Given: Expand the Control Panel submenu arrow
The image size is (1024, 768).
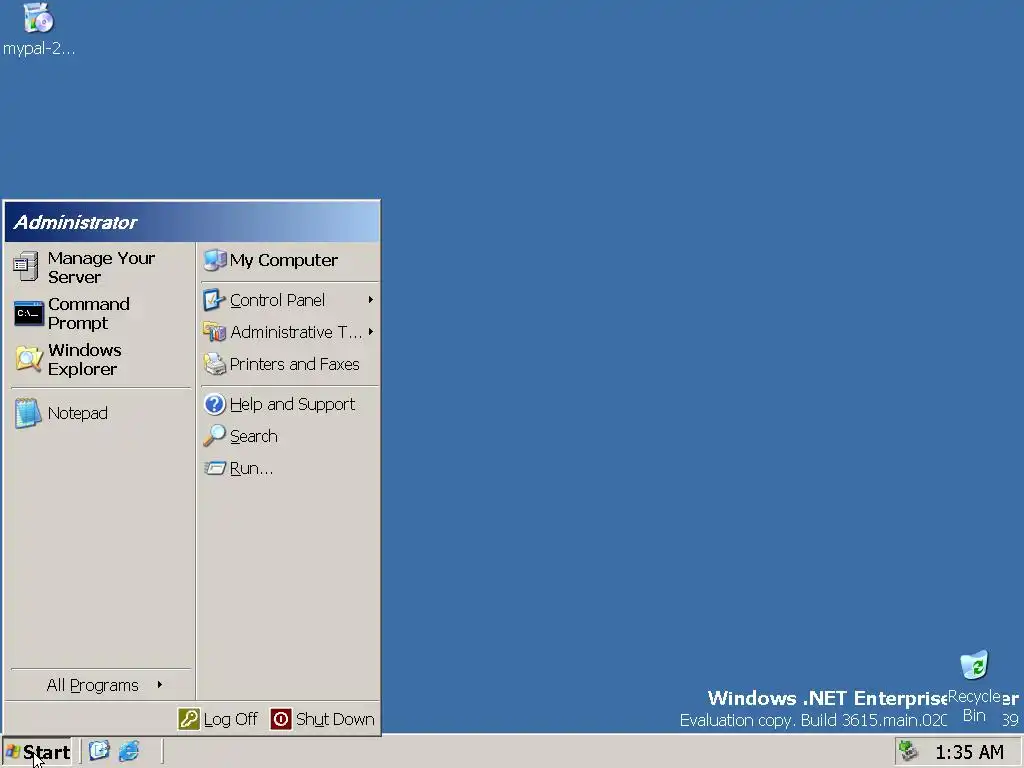Looking at the screenshot, I should tap(370, 300).
